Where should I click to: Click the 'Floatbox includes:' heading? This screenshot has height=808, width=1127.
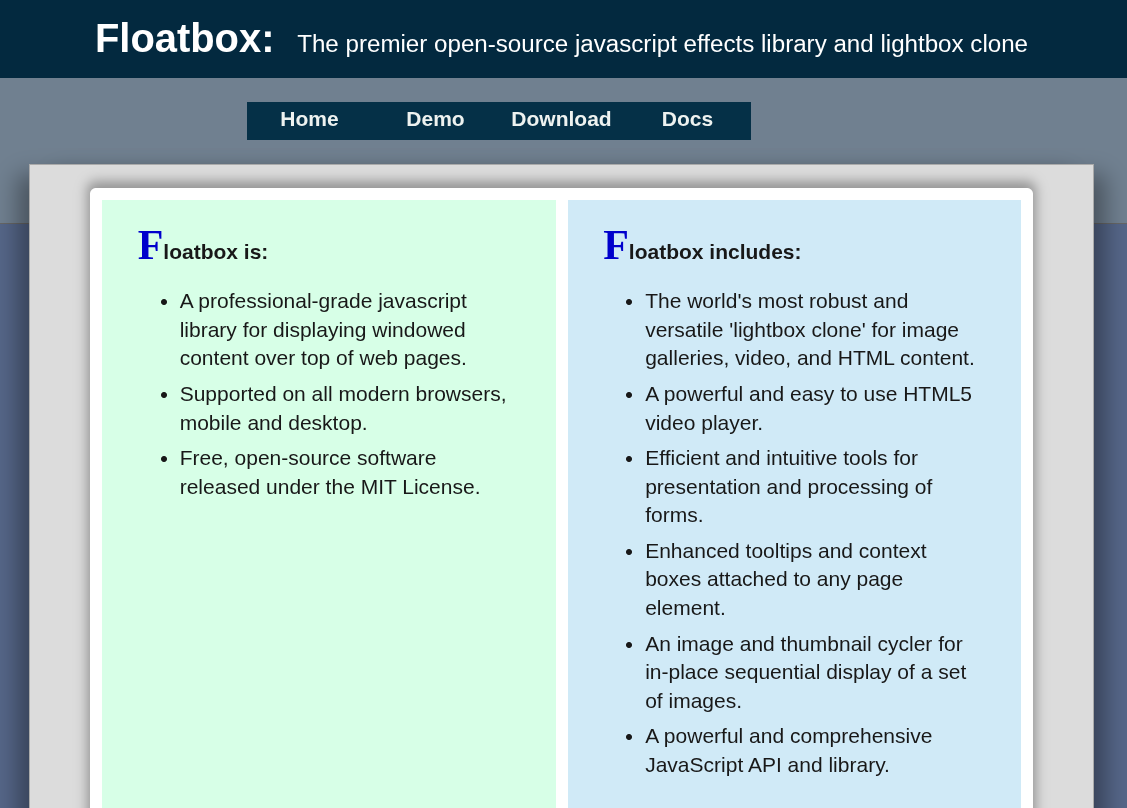tap(714, 252)
